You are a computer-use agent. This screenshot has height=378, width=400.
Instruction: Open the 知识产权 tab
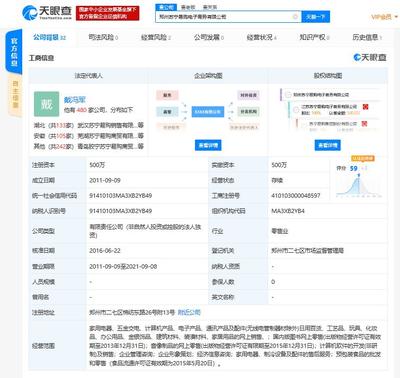click(x=314, y=37)
